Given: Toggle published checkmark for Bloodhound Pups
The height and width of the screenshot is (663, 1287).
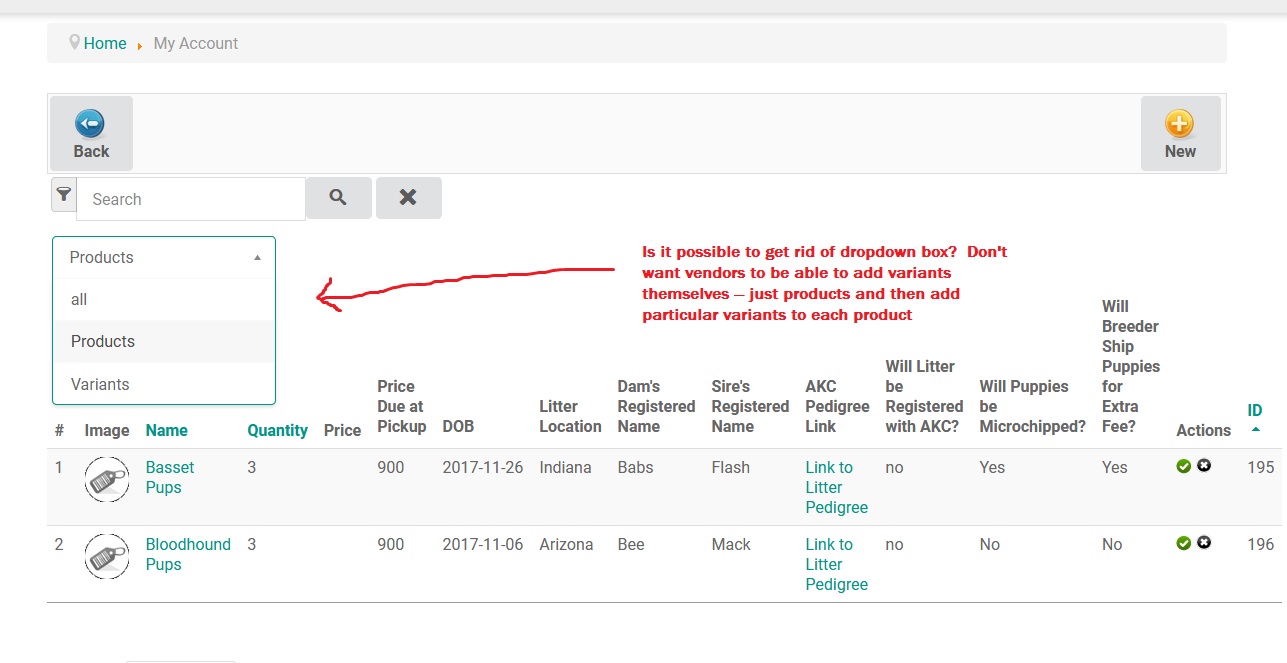Looking at the screenshot, I should pyautogui.click(x=1184, y=543).
